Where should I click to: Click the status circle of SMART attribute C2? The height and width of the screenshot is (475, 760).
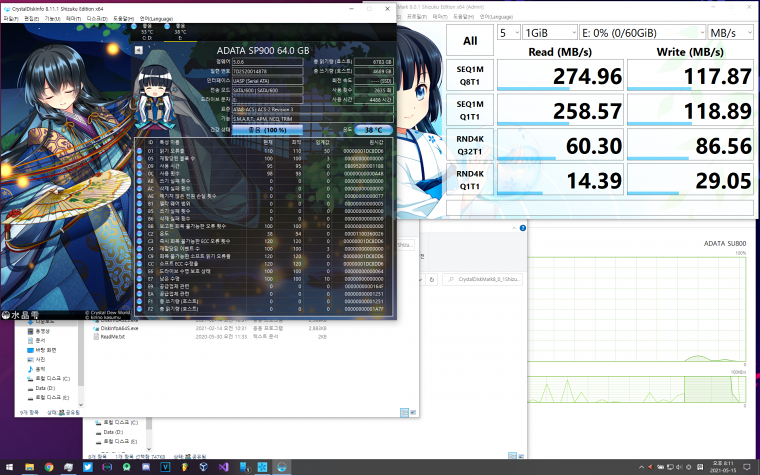140,234
